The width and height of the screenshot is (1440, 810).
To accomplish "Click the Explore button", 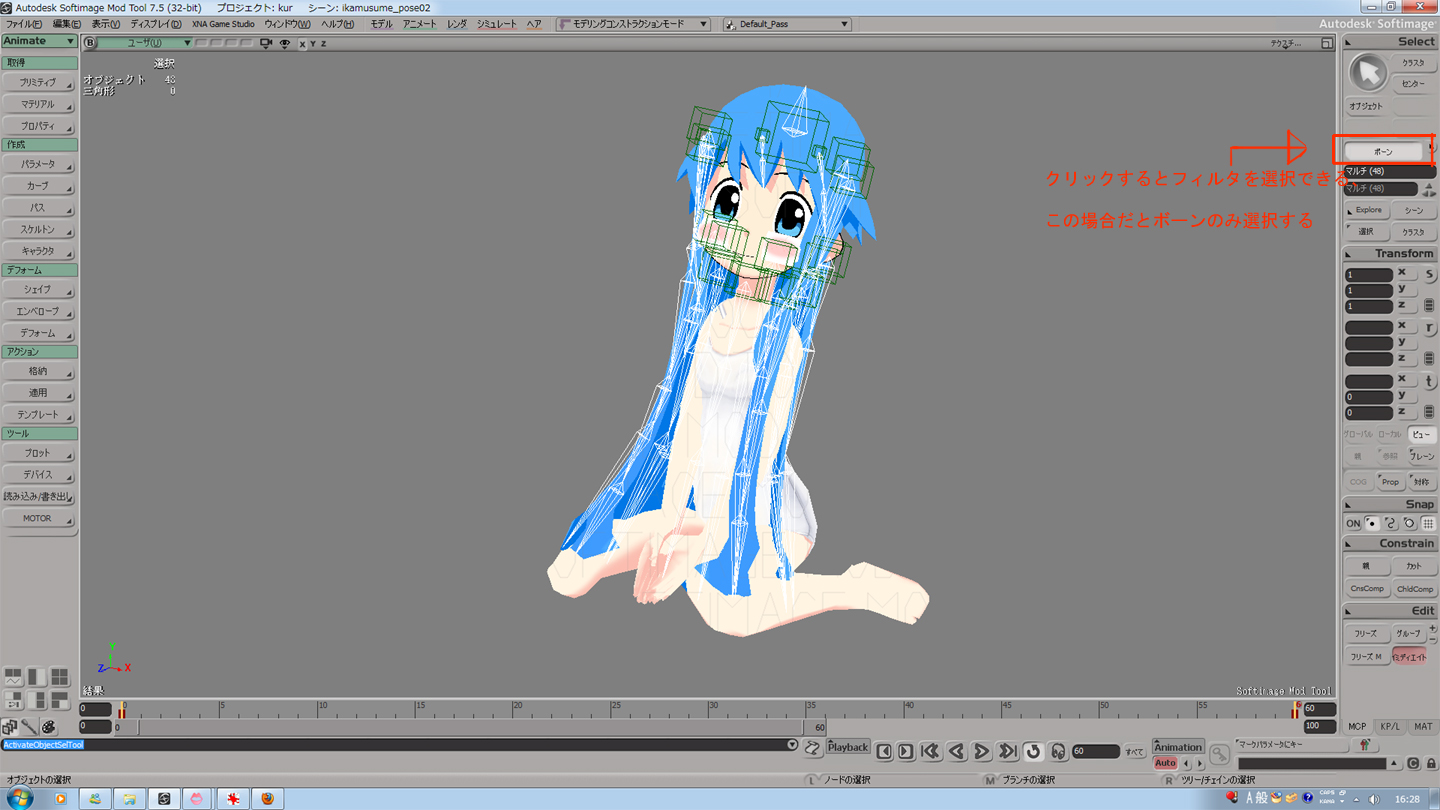I will [1368, 210].
